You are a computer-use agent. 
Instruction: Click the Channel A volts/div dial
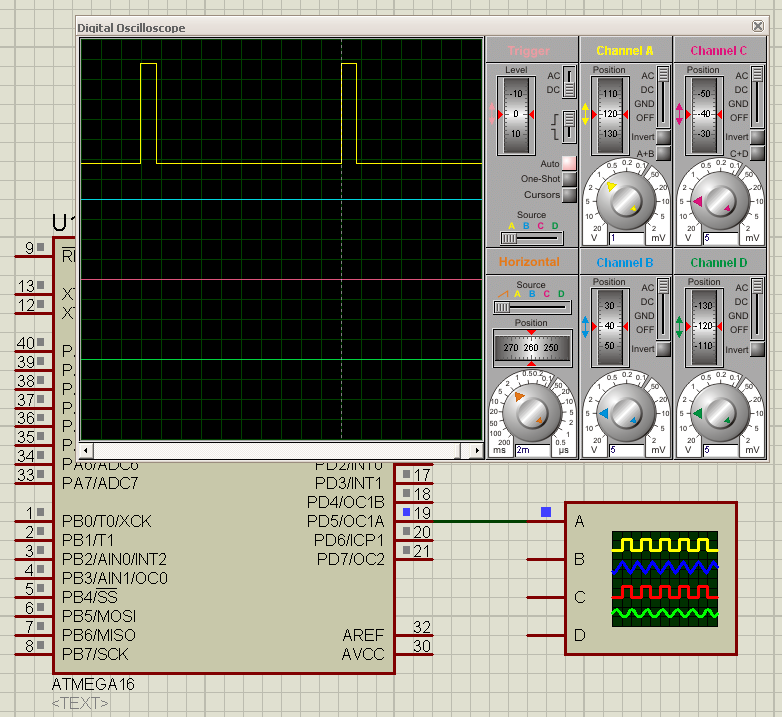[626, 202]
